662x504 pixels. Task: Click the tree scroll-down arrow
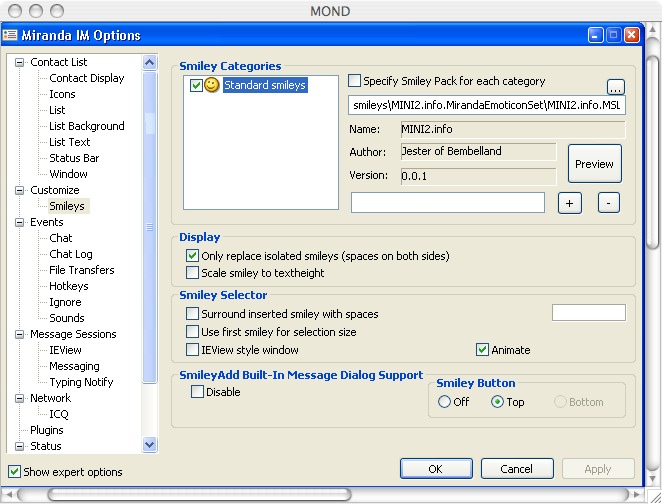(150, 445)
